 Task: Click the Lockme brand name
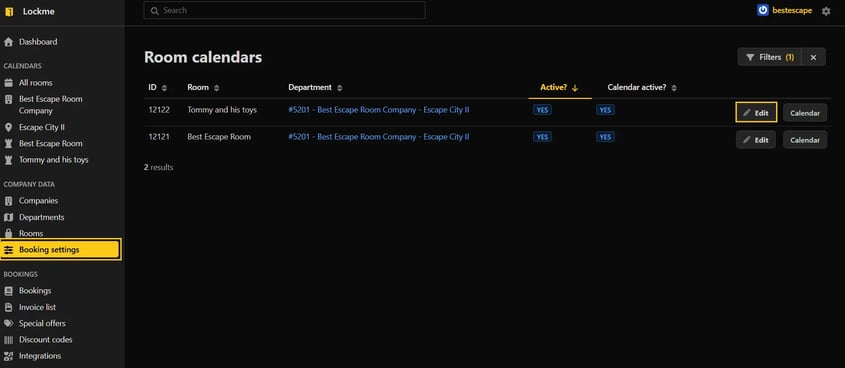tap(39, 12)
